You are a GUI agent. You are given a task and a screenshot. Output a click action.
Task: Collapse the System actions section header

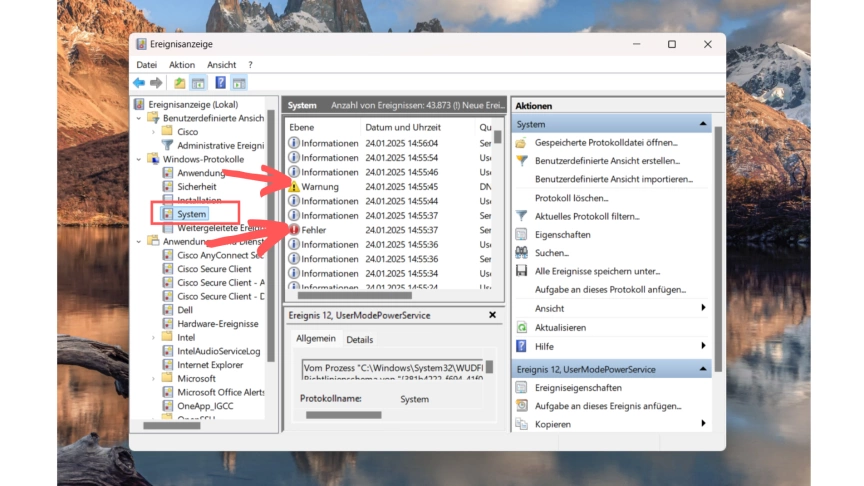703,124
